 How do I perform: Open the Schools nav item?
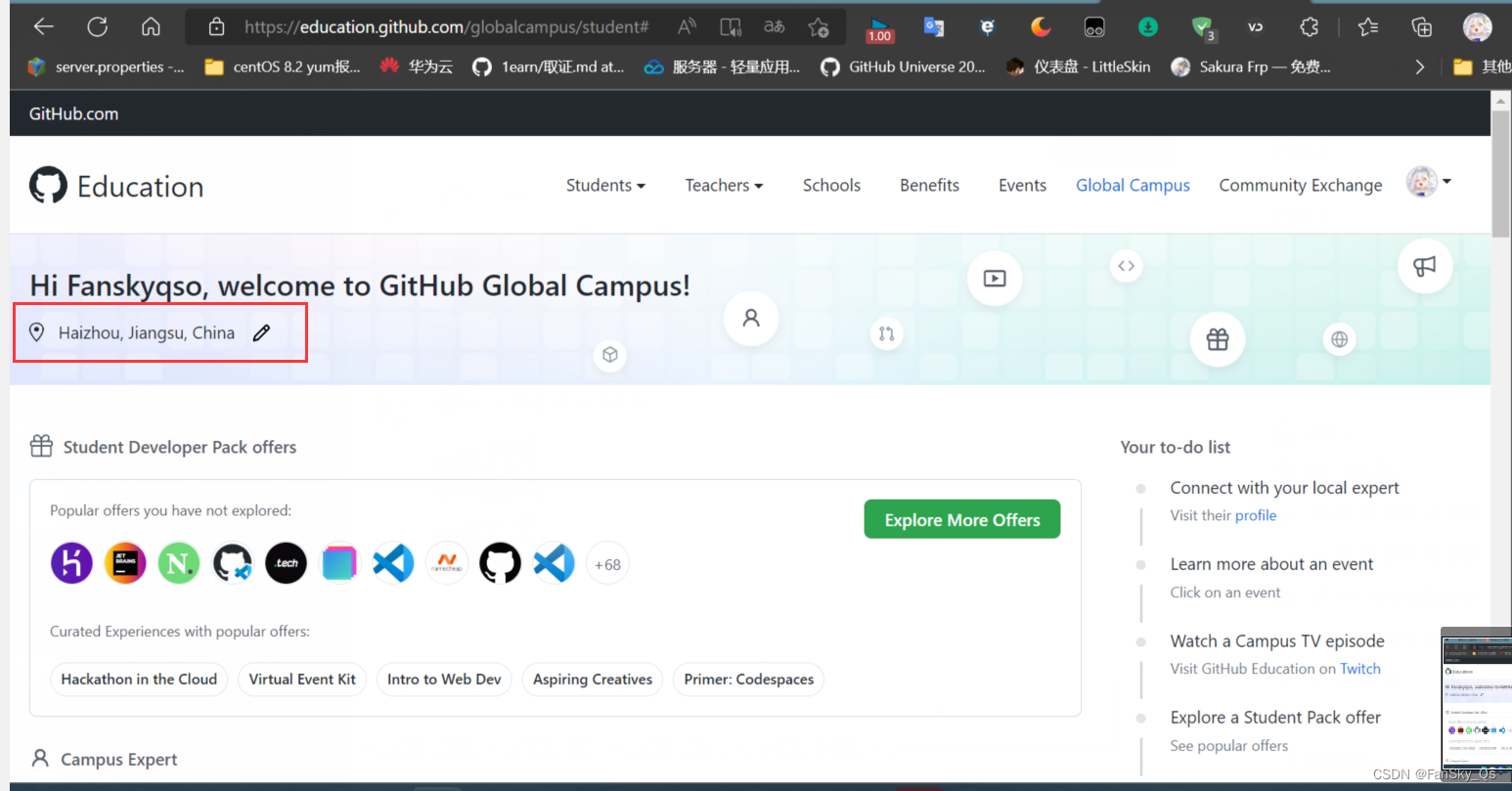point(831,186)
